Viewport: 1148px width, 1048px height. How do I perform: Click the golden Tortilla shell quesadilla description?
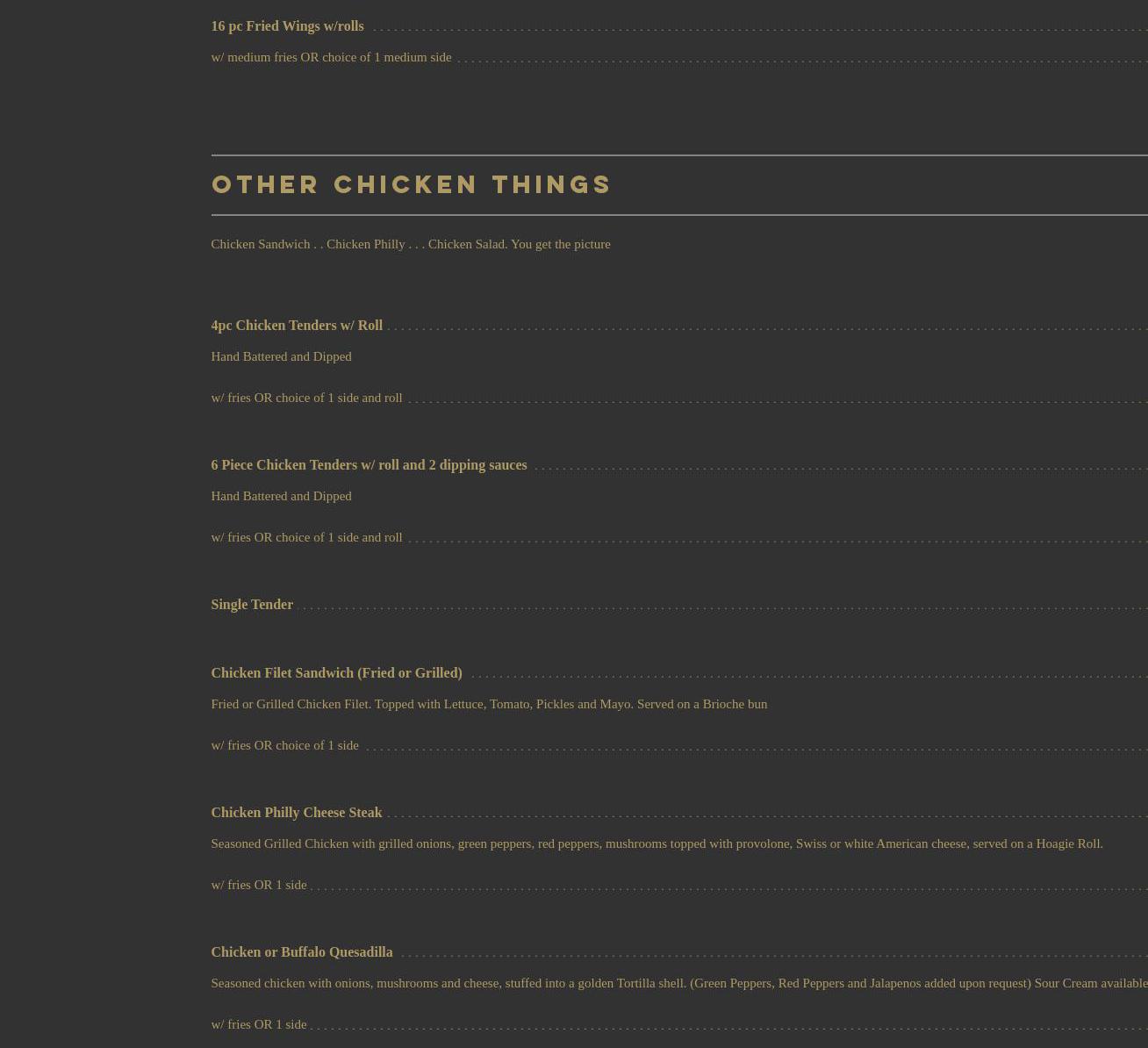click(x=678, y=983)
